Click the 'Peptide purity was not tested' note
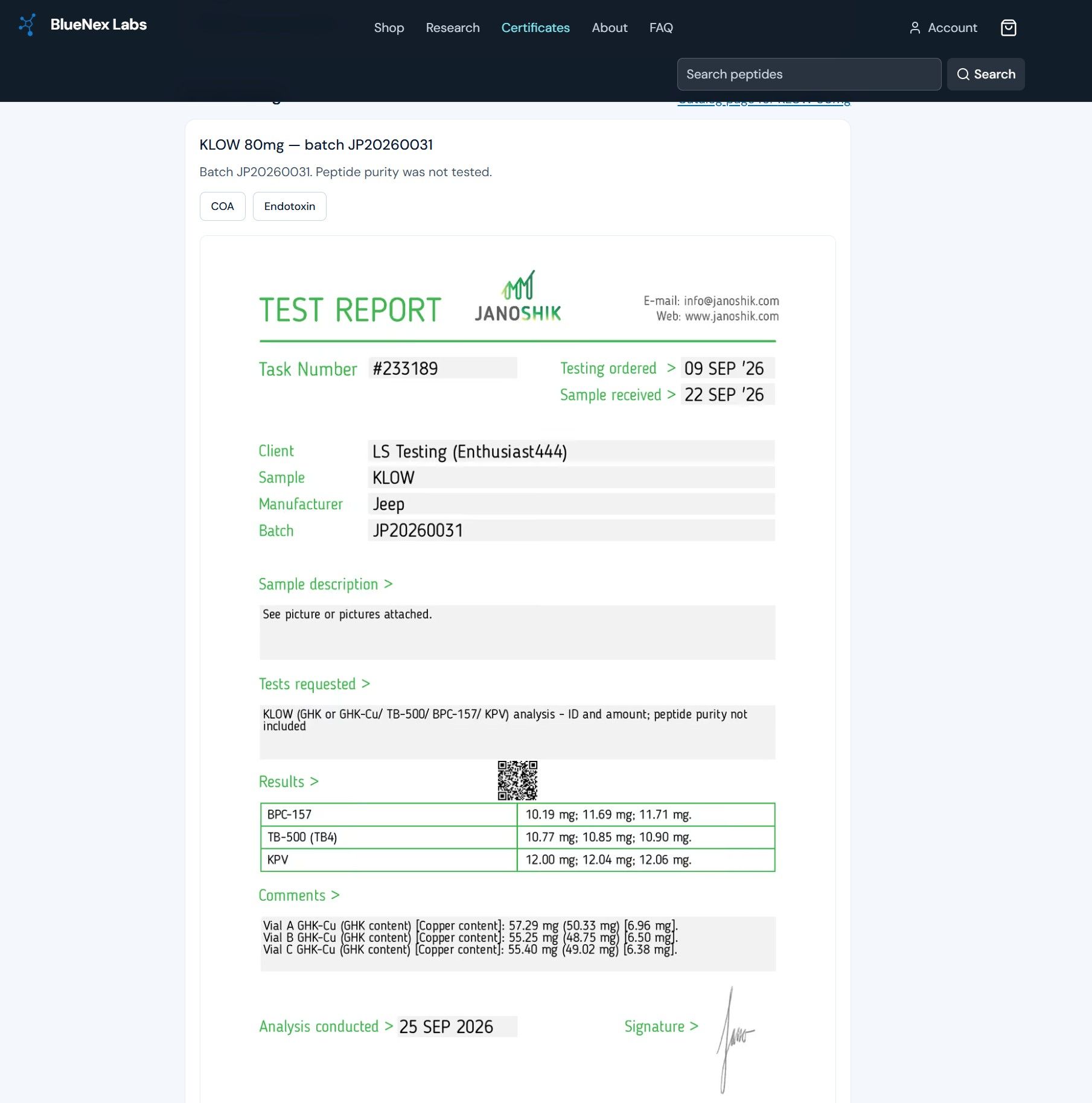The image size is (1092, 1103). click(x=404, y=172)
